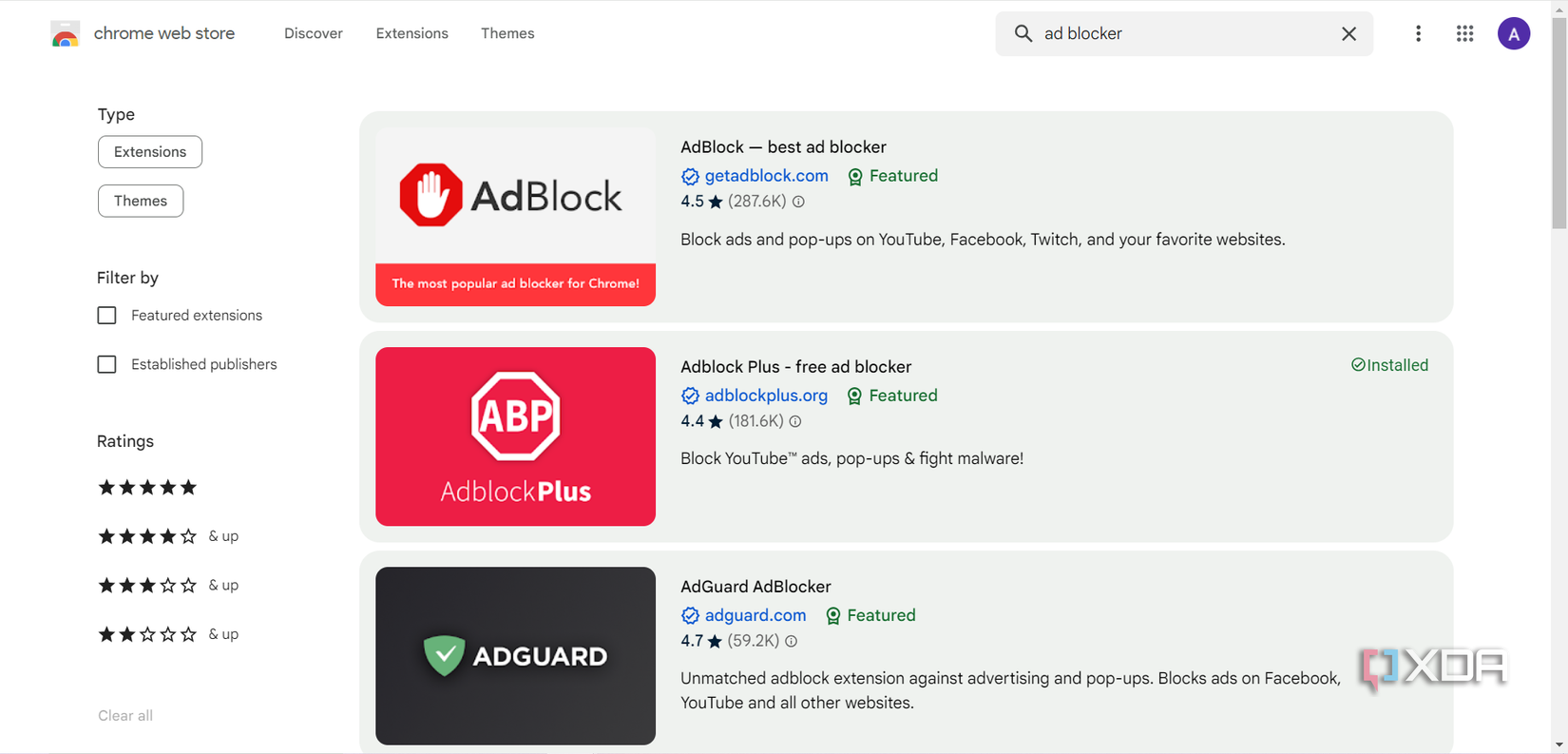Select the Extensions type filter button
Screen dimensions: 1568x754
click(150, 152)
